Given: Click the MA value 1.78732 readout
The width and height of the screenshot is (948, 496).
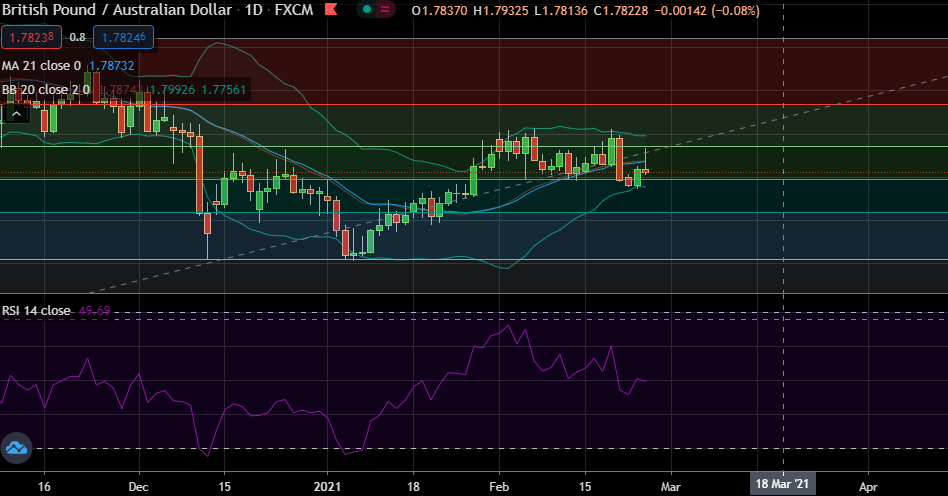Looking at the screenshot, I should 111,65.
